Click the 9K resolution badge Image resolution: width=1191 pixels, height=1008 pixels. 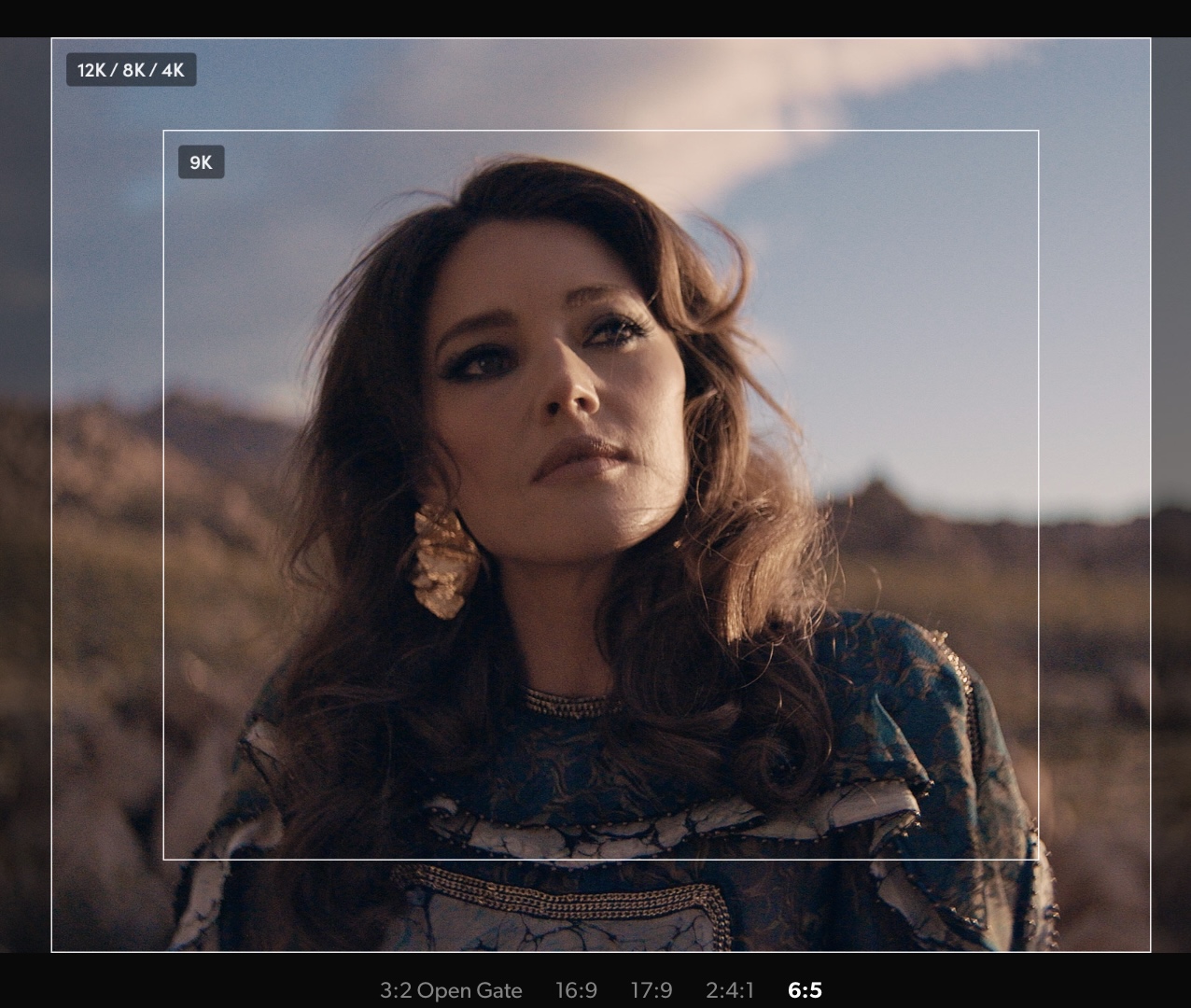point(201,162)
